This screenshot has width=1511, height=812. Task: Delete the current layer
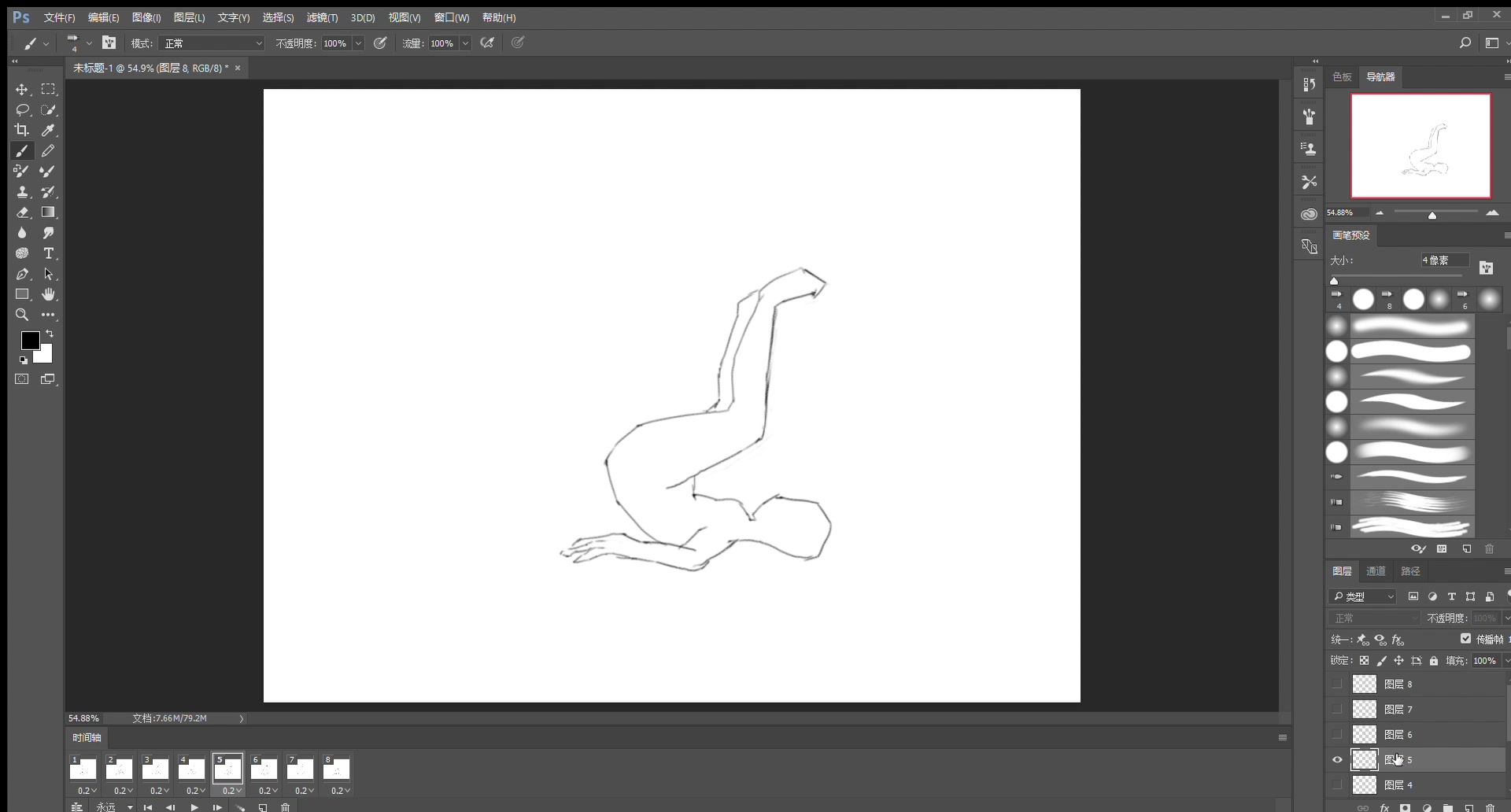1490,808
